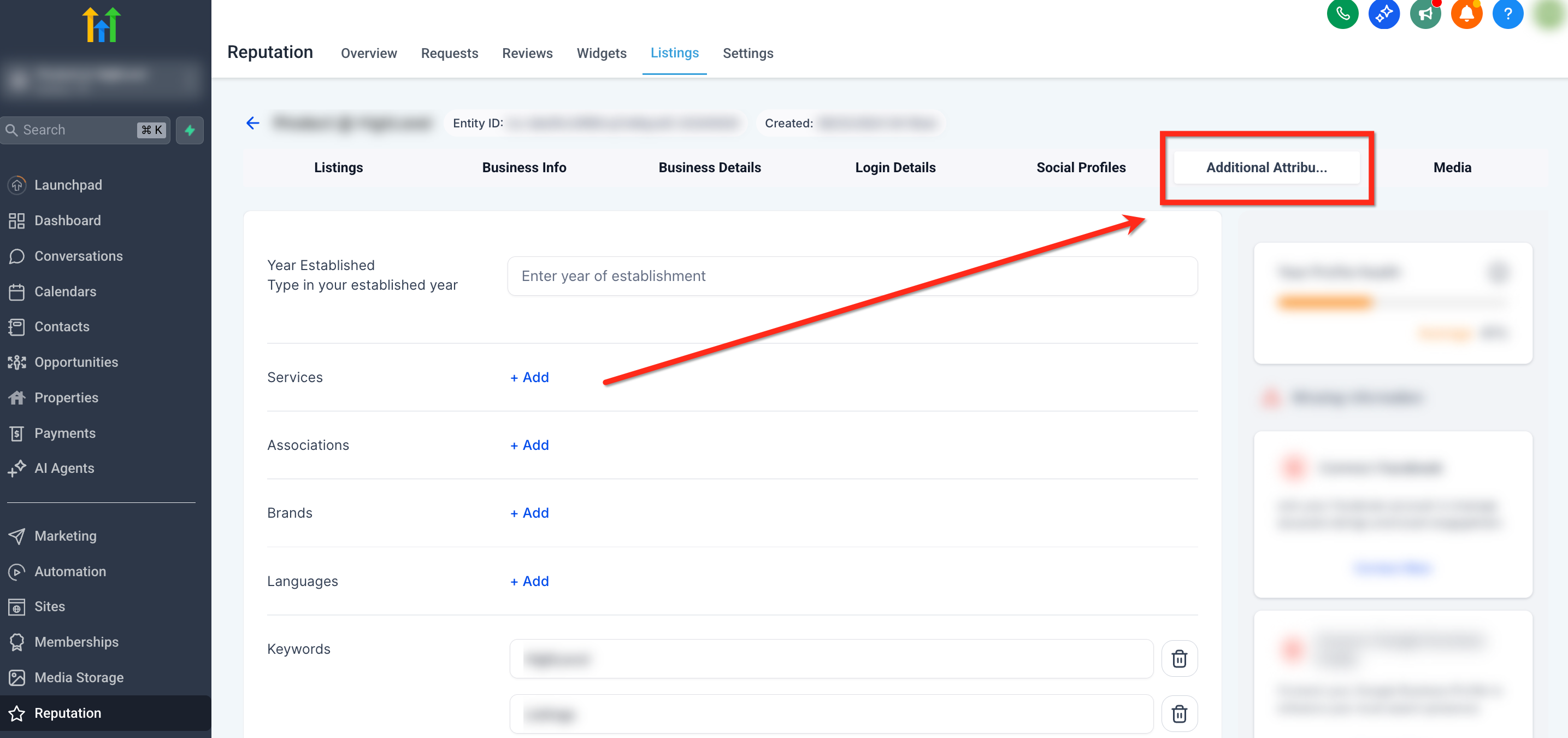
Task: Open the Additional Attributes tab
Action: [1266, 167]
